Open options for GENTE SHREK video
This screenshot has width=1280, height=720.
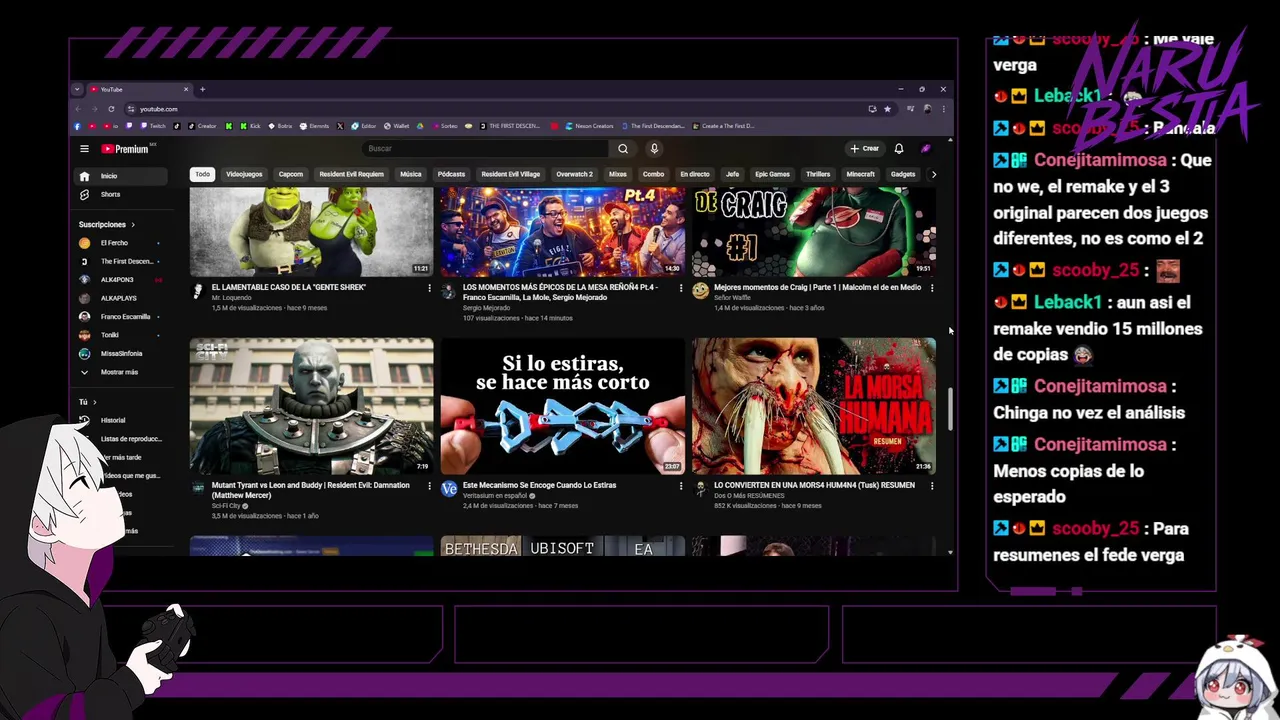click(x=430, y=288)
